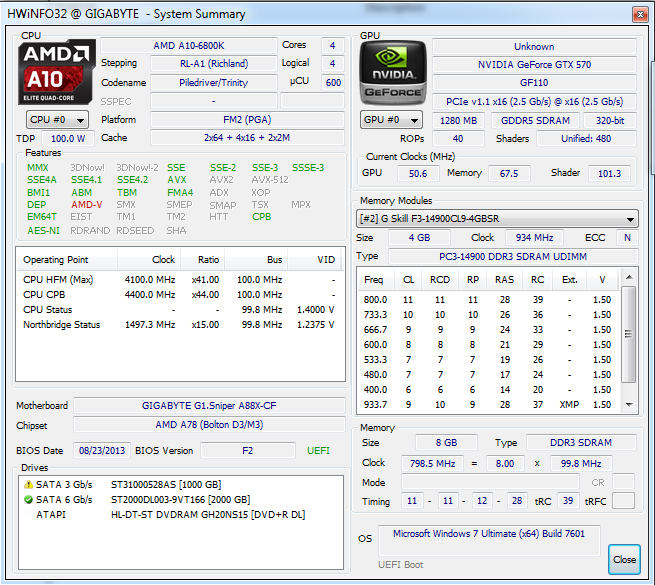Click the FM2 (PGA) platform field
The height and width of the screenshot is (585, 655).
pyautogui.click(x=247, y=120)
